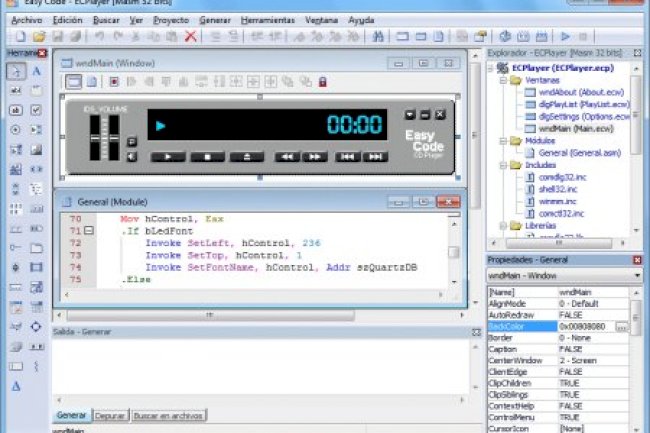
Task: Select the Static text (A) tool
Action: pos(36,72)
